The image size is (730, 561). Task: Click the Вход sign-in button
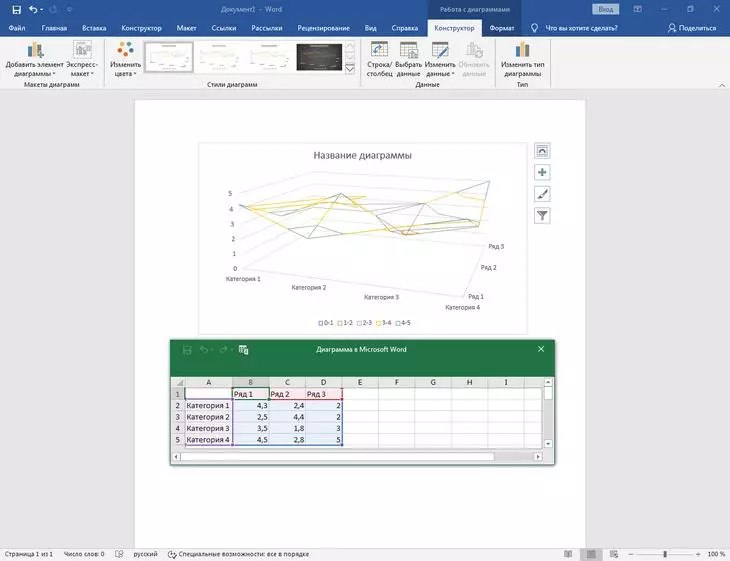(x=604, y=9)
